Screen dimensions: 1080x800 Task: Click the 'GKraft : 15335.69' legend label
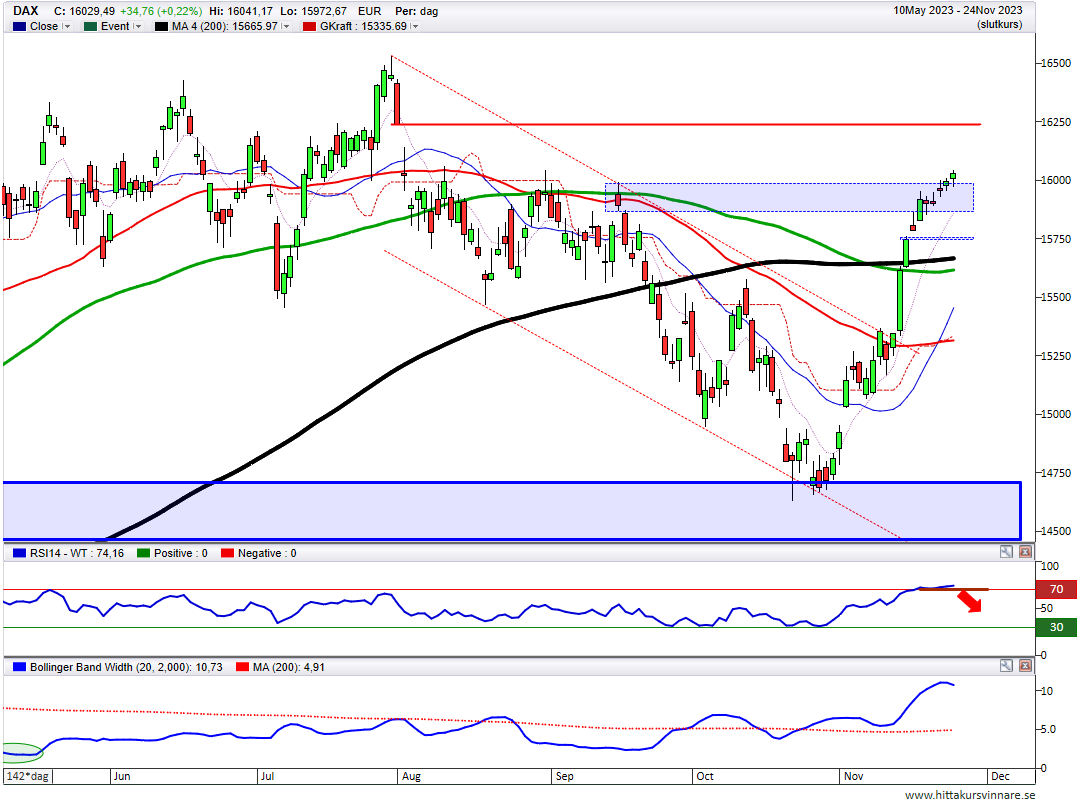363,26
